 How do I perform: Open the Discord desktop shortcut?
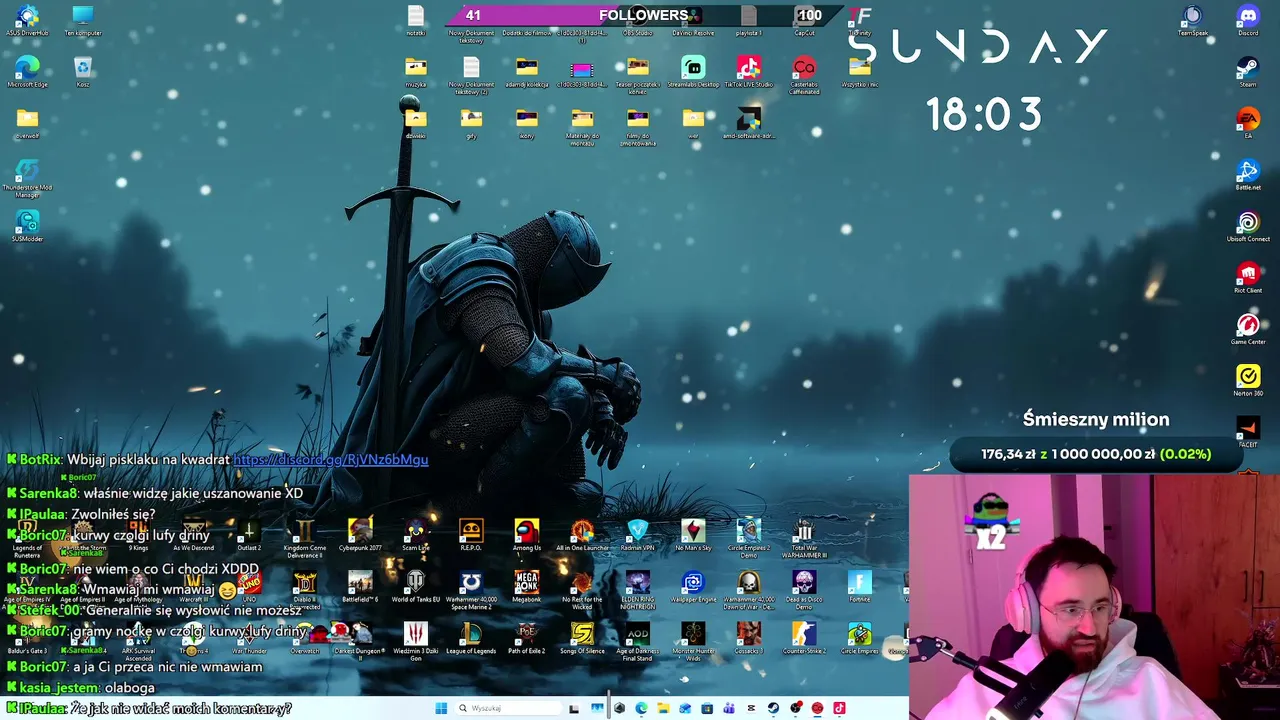[1248, 18]
